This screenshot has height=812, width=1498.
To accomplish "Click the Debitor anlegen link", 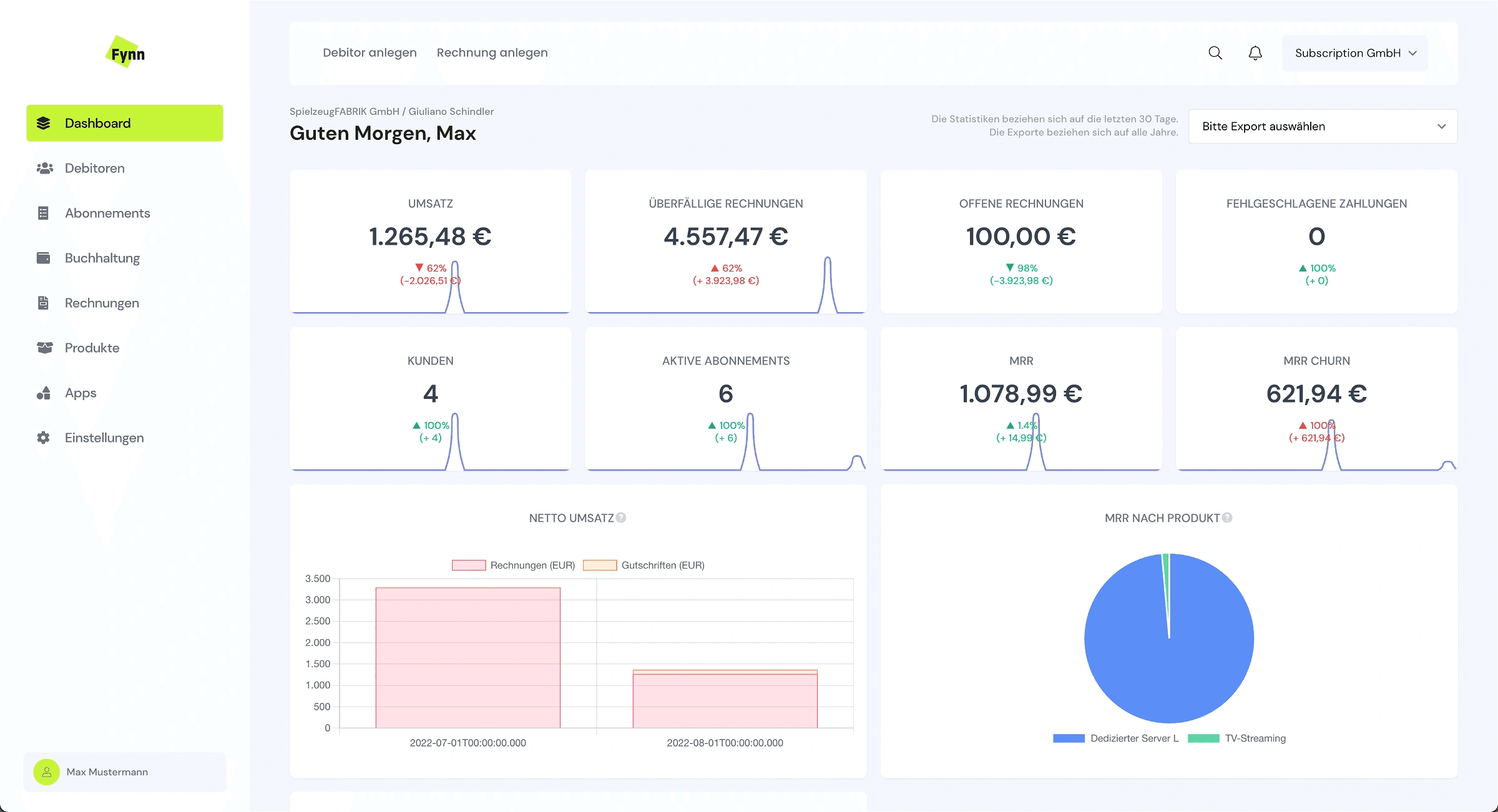I will tap(370, 53).
